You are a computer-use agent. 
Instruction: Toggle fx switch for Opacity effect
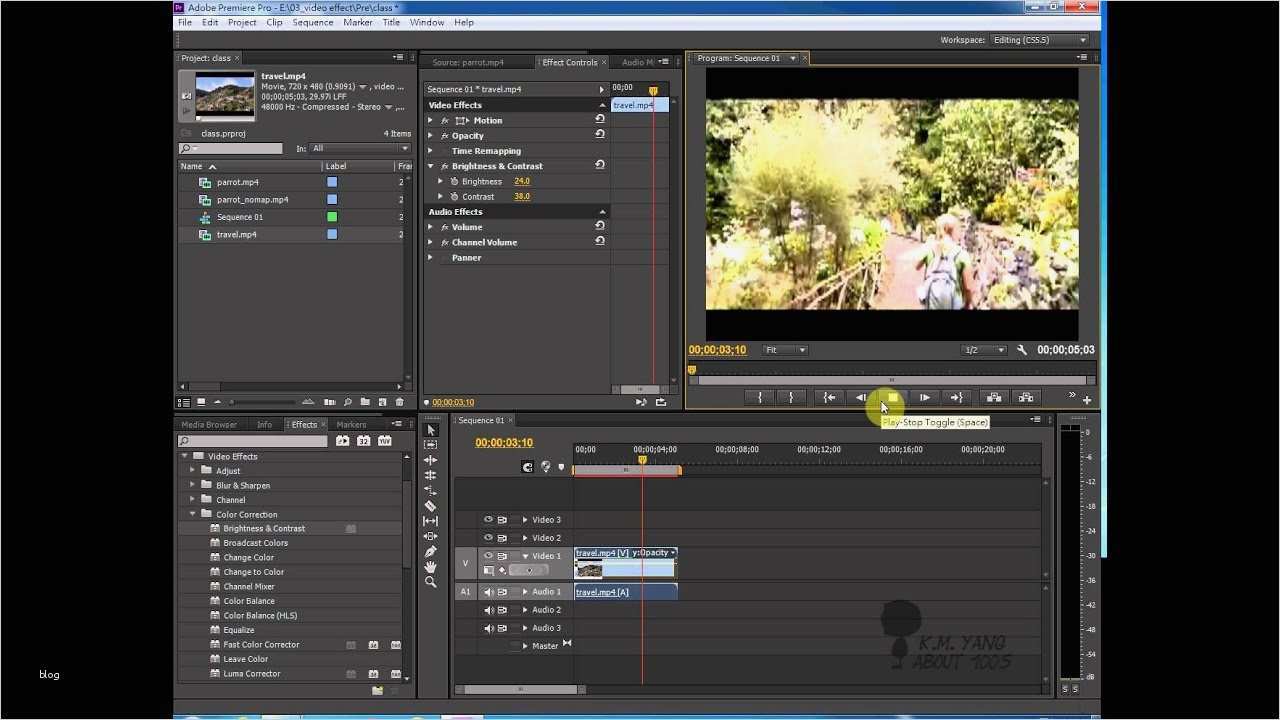(445, 136)
